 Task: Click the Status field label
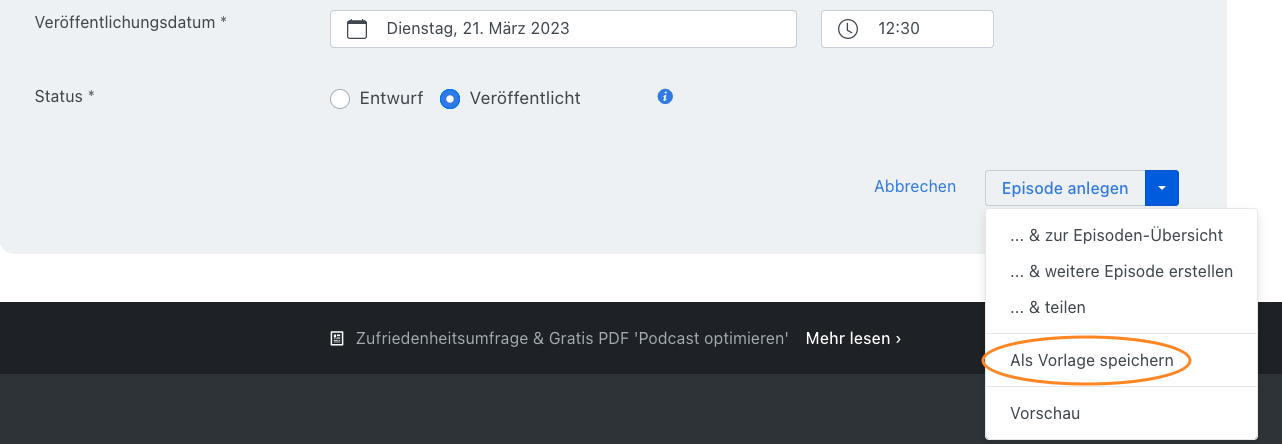pyautogui.click(x=64, y=97)
